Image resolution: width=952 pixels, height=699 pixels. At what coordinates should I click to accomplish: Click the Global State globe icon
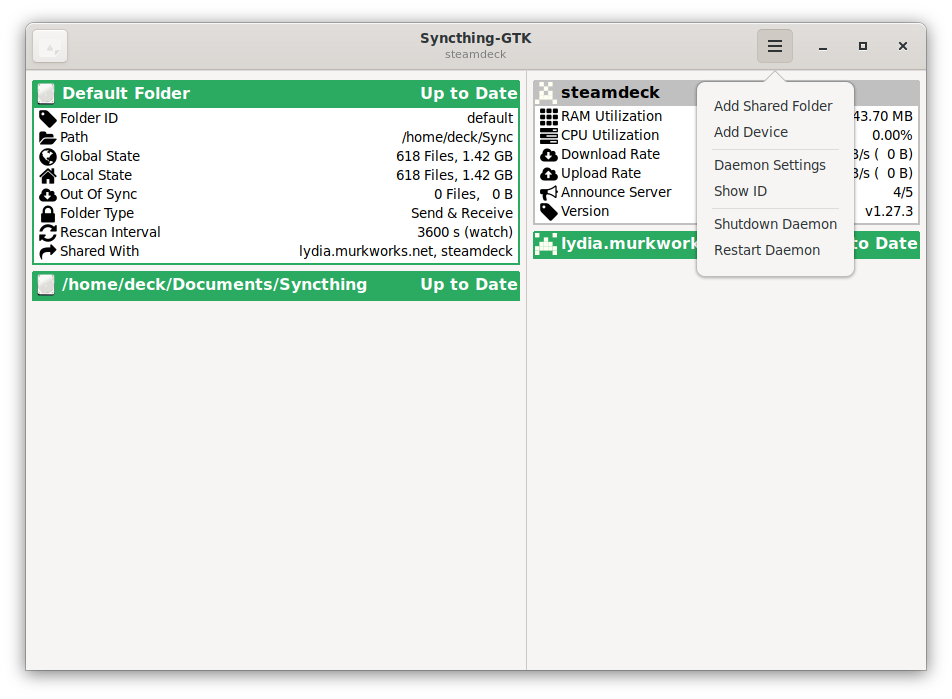[x=47, y=156]
